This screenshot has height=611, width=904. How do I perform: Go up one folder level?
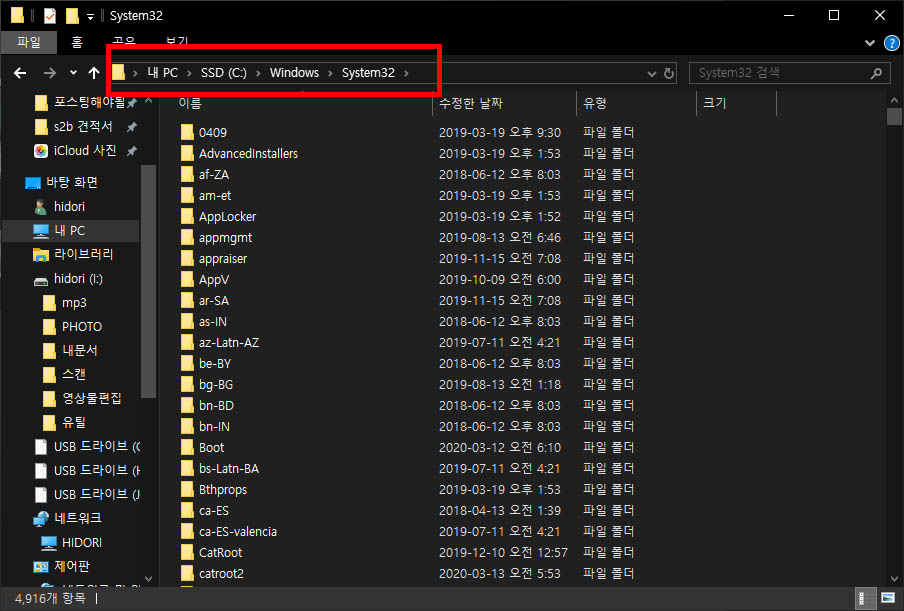click(x=94, y=73)
